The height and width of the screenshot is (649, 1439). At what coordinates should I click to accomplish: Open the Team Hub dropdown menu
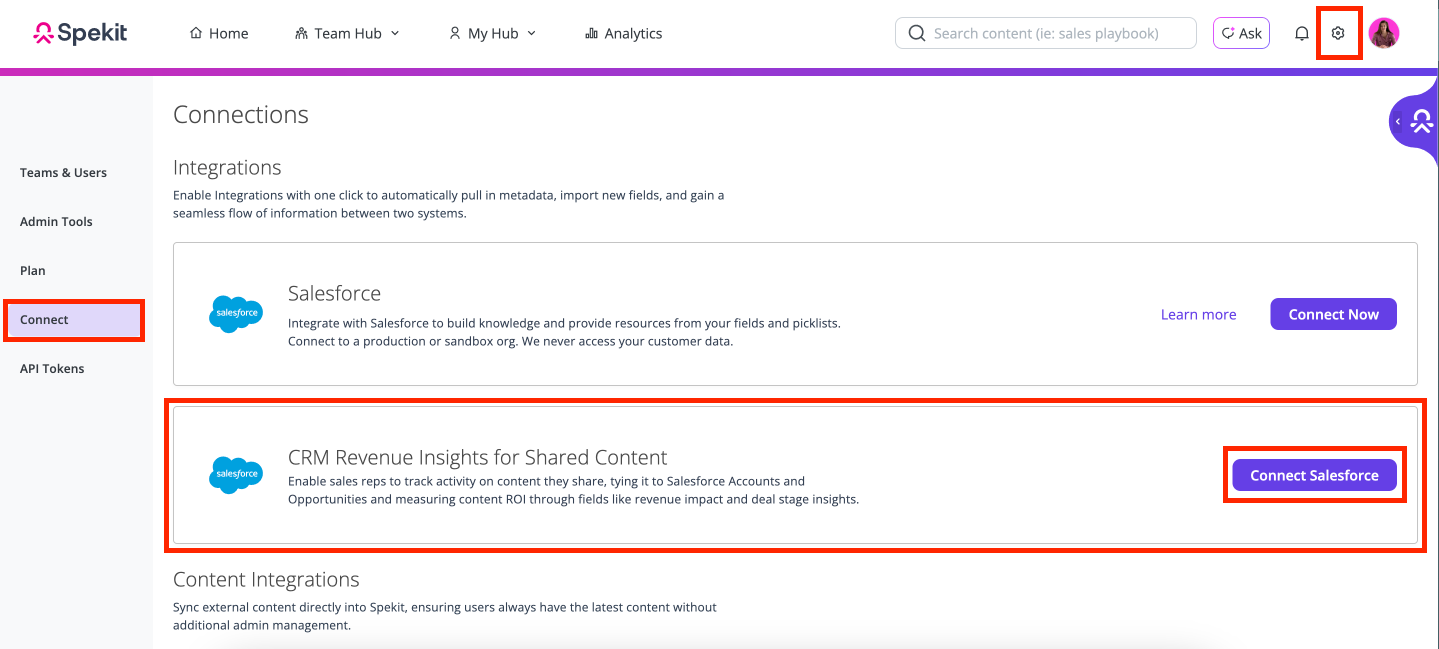pos(348,33)
